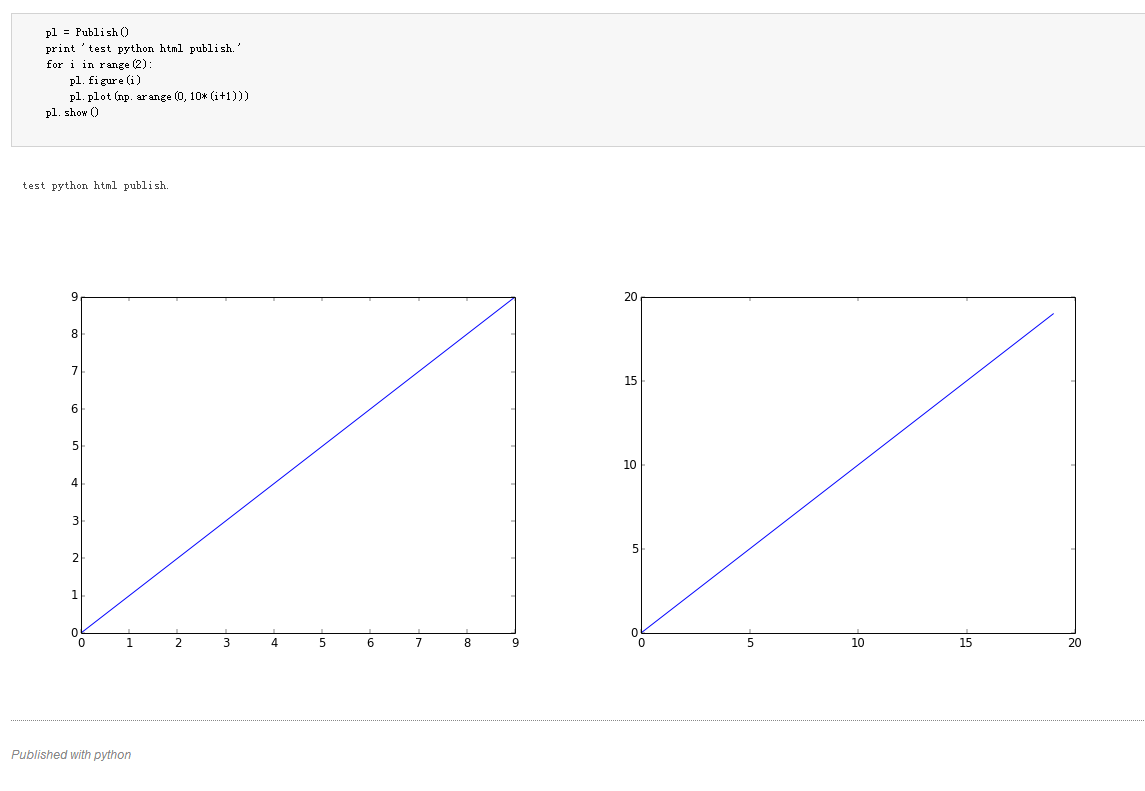Click x-axis label 20 in right plot
Viewport: 1145px width, 791px height.
coord(1074,643)
